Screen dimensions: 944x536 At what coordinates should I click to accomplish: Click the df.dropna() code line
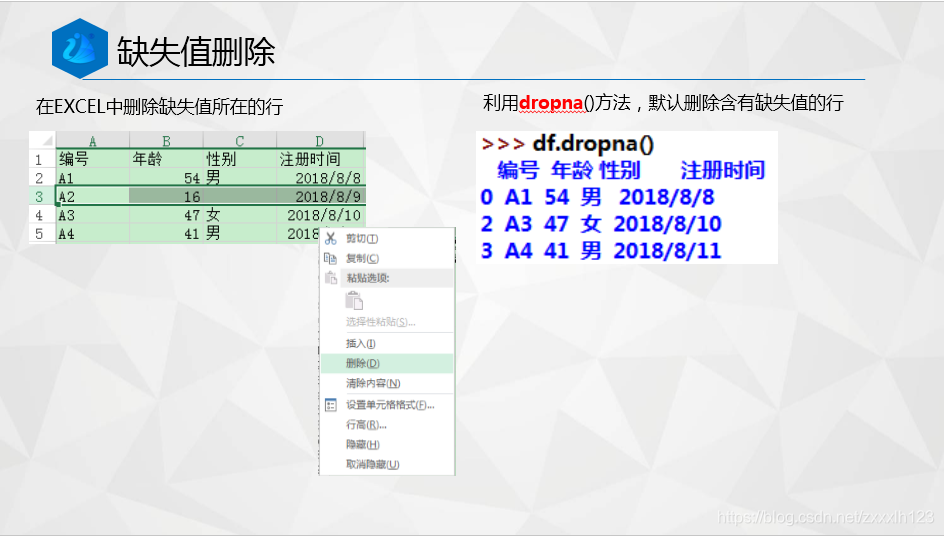click(x=568, y=144)
